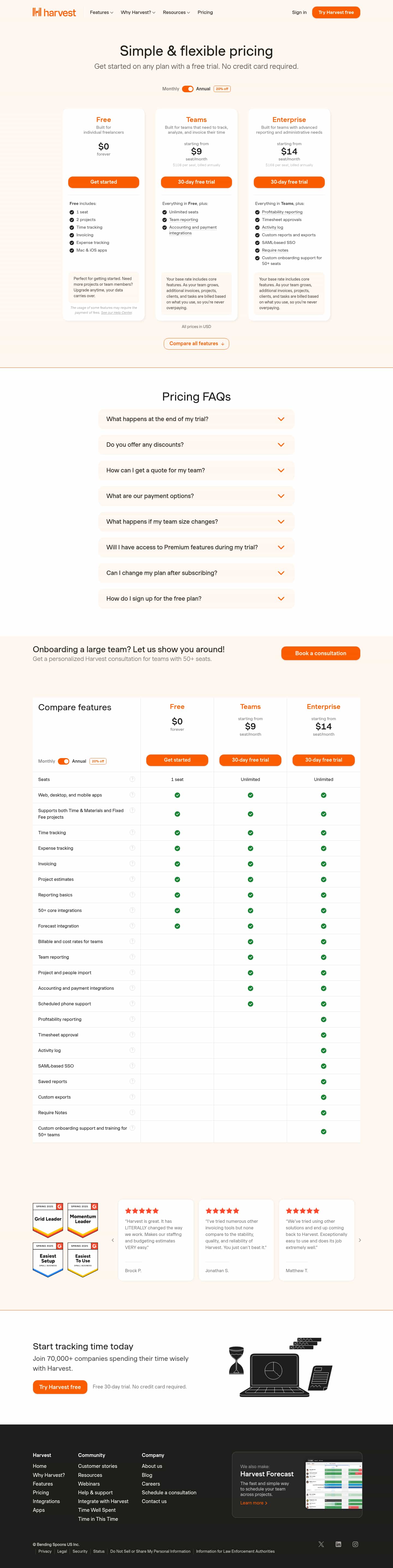393x1568 pixels.
Task: Open the LinkedIn social icon
Action: 338,1544
